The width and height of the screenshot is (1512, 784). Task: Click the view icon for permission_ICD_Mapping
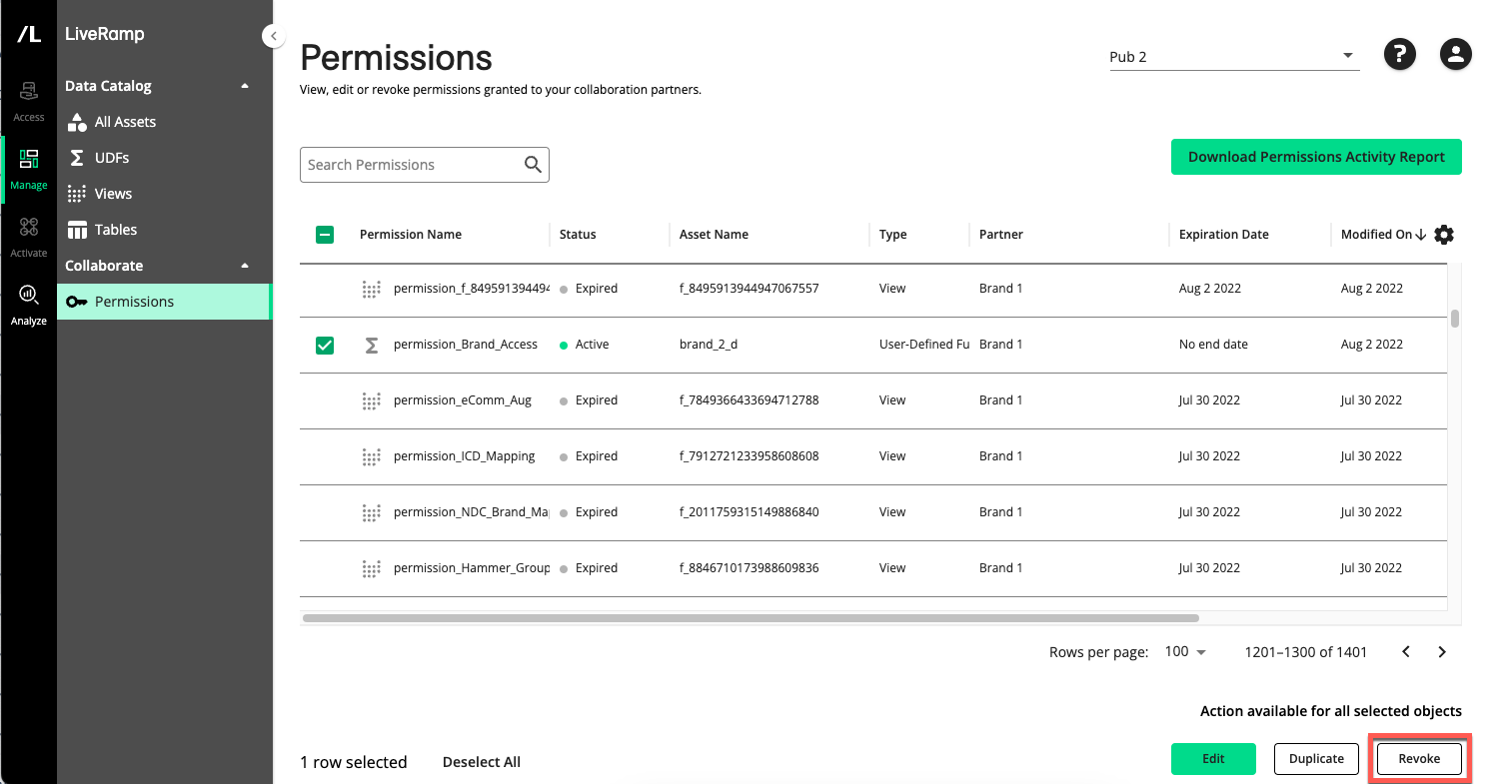click(x=371, y=456)
